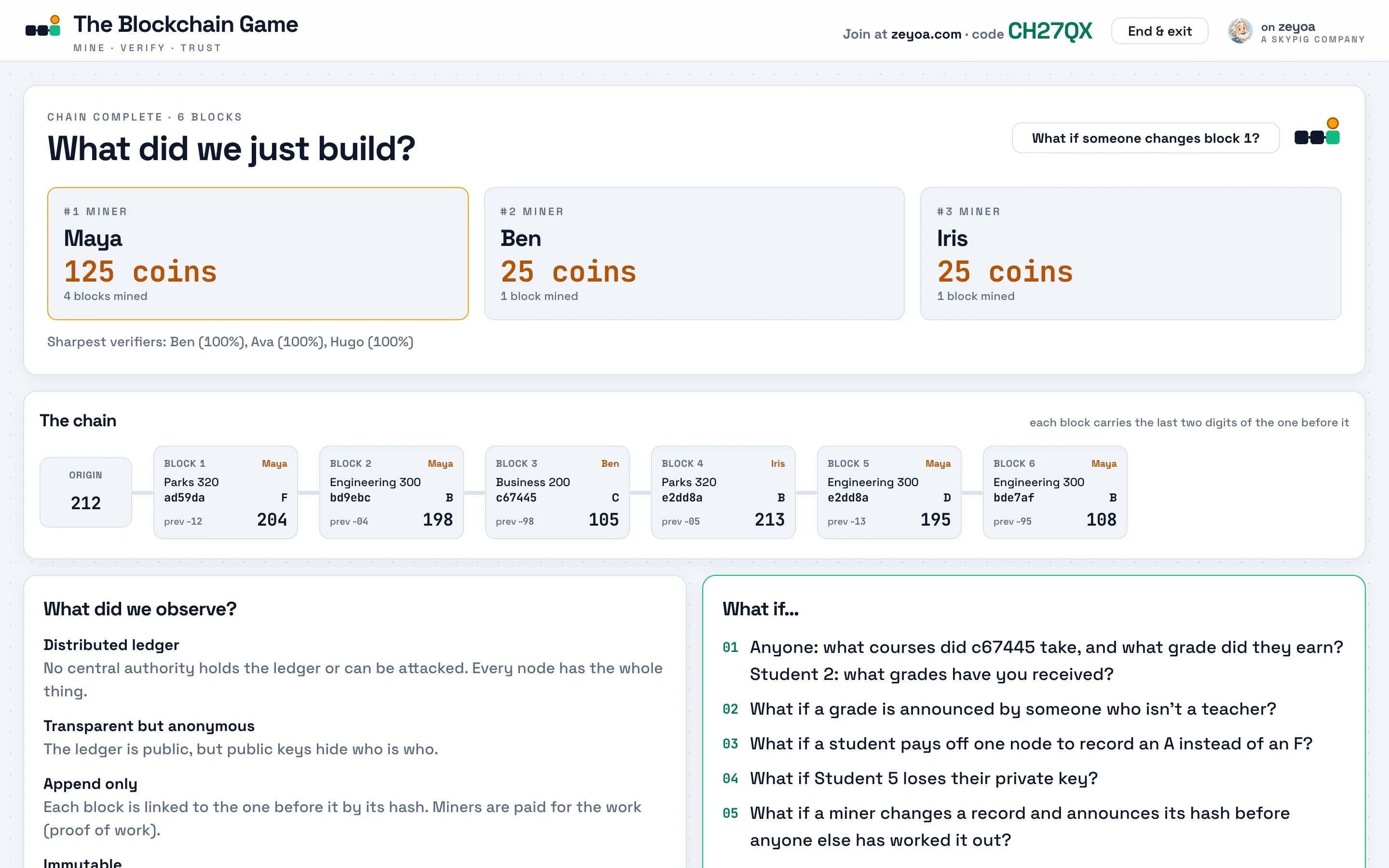Click 'What did we observe?' heading
This screenshot has width=1389, height=868.
click(x=140, y=609)
